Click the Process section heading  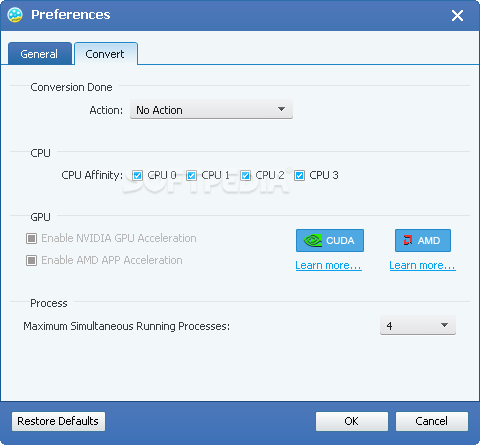click(49, 303)
